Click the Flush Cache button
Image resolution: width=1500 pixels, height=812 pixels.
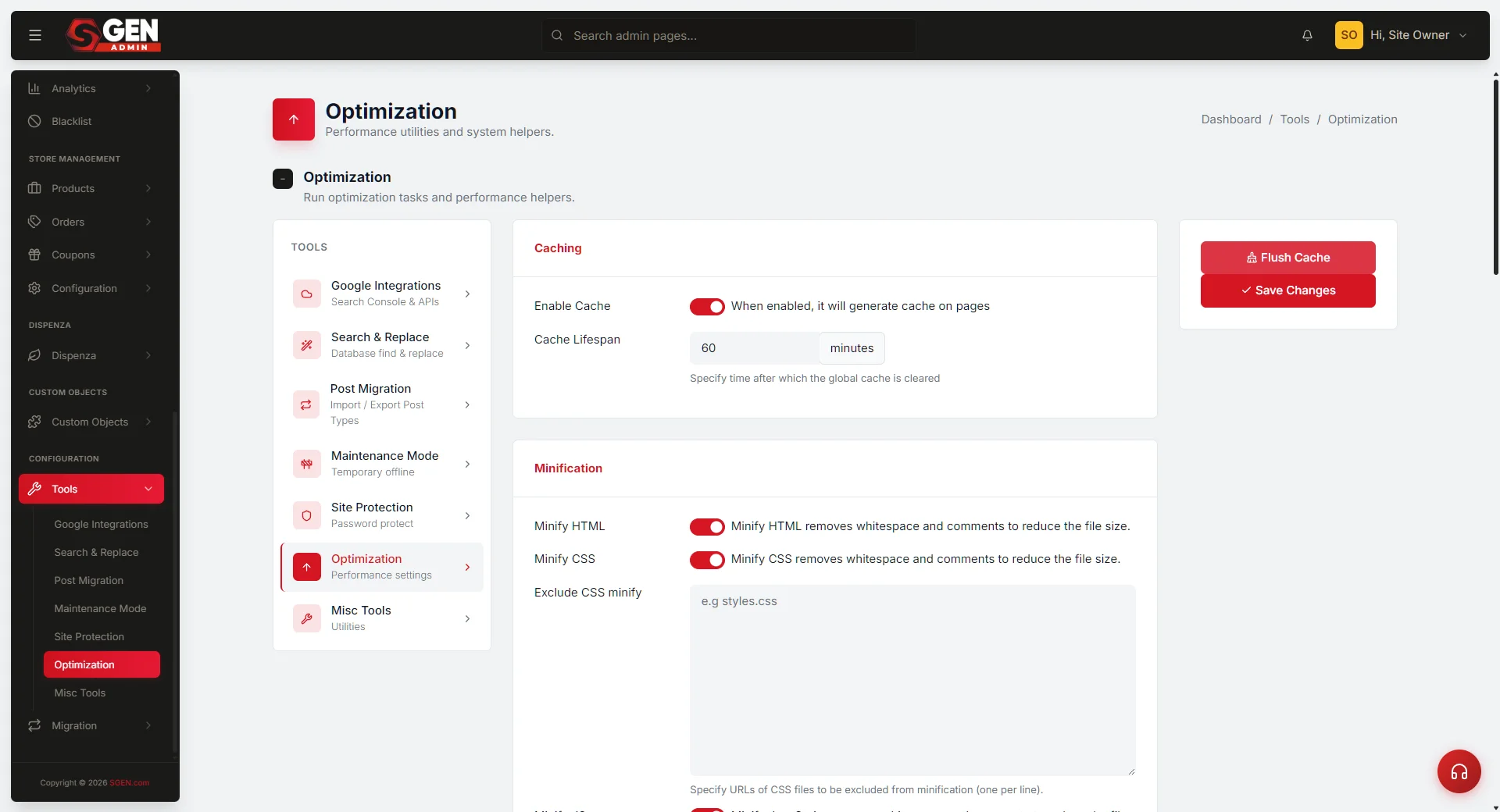coord(1287,258)
